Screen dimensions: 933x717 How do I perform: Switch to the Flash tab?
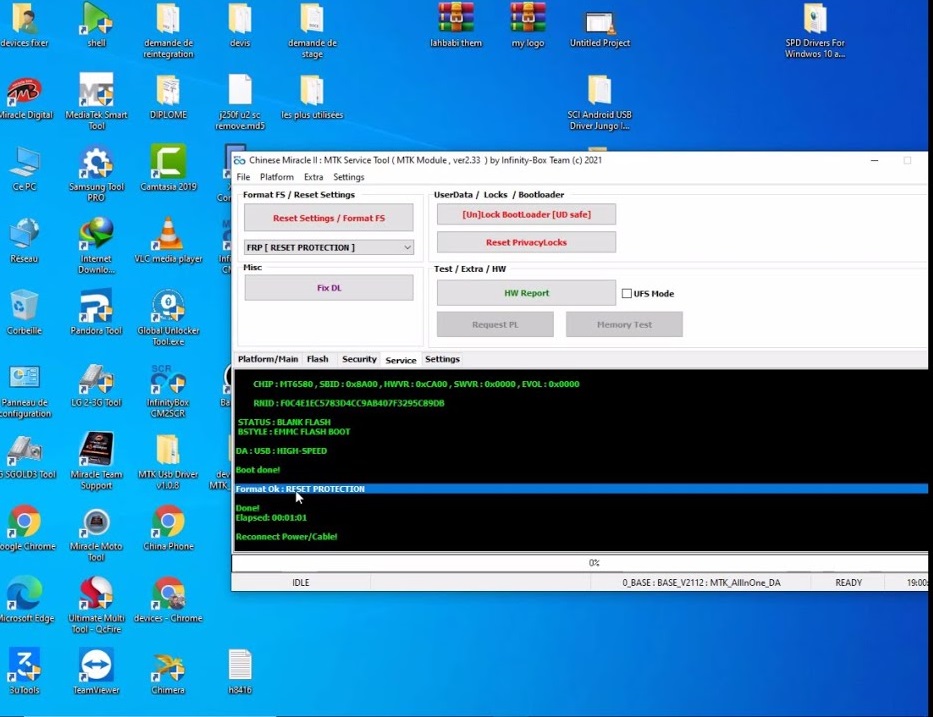317,359
